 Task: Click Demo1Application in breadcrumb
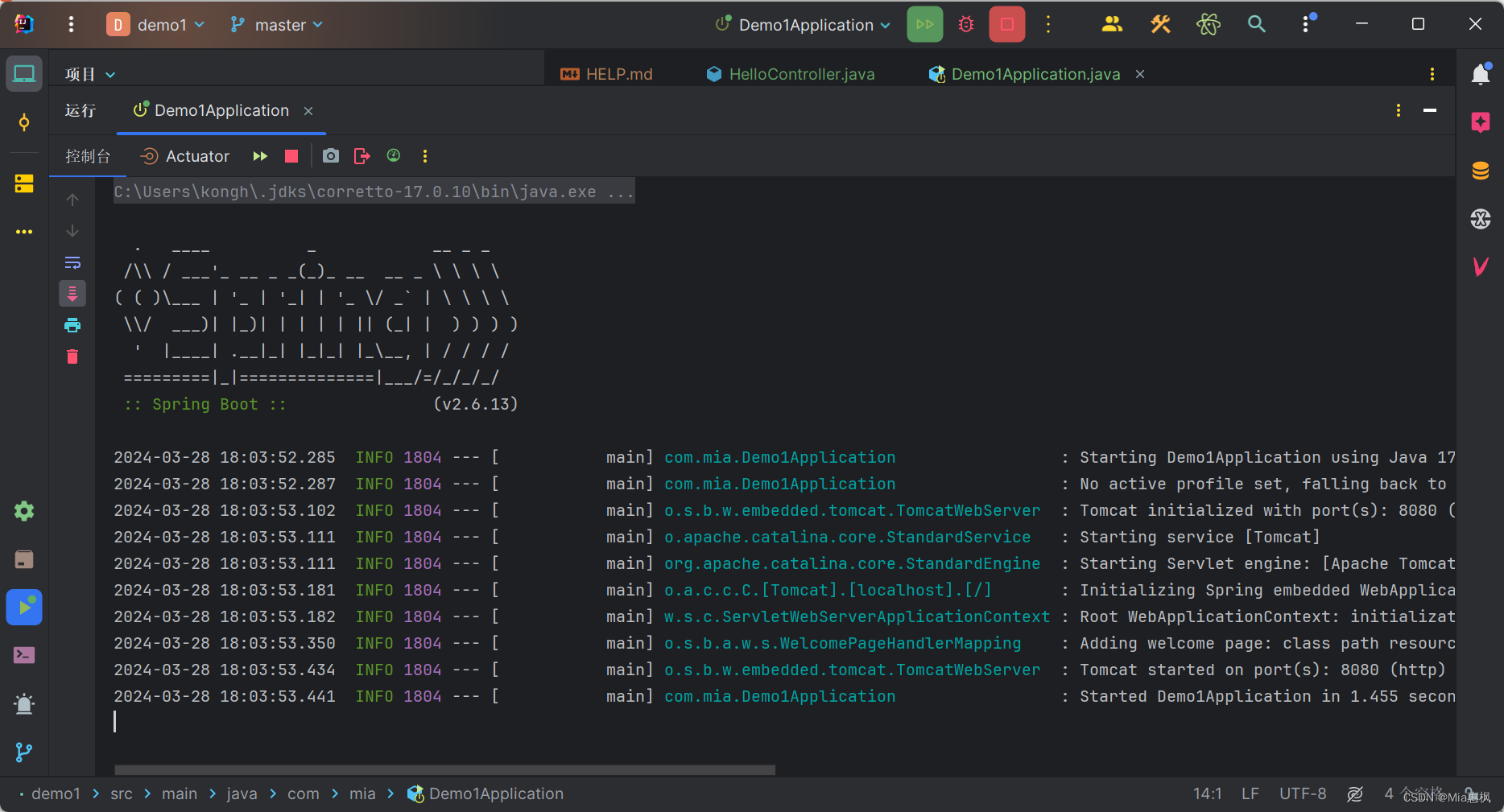pyautogui.click(x=485, y=793)
